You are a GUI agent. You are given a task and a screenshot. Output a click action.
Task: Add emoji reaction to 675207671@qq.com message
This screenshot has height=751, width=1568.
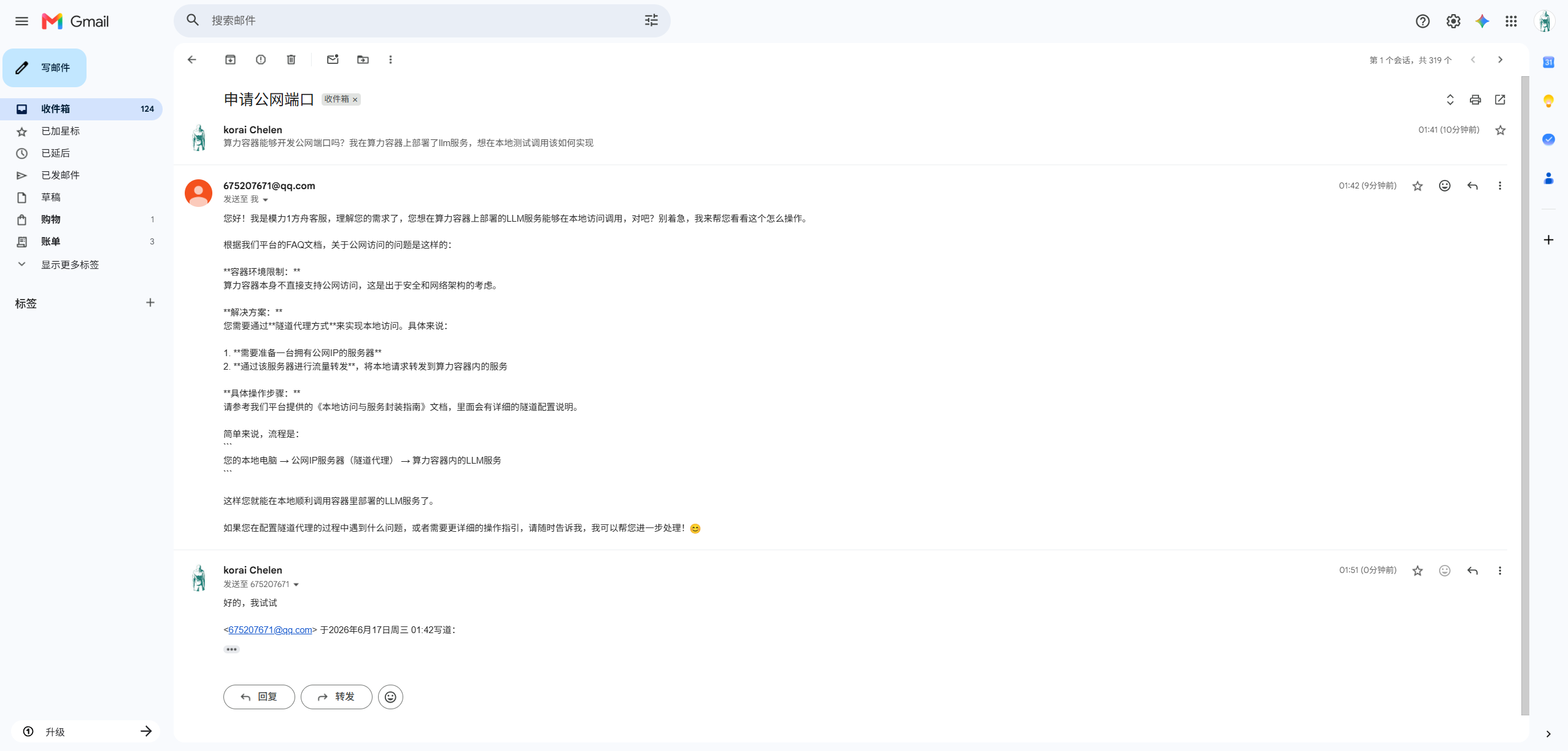pos(1445,186)
